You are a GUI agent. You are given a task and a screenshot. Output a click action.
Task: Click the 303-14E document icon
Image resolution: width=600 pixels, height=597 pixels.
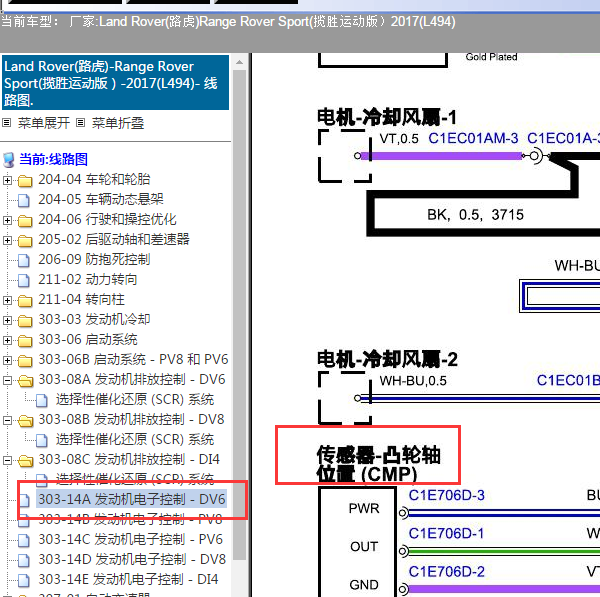[x=24, y=580]
